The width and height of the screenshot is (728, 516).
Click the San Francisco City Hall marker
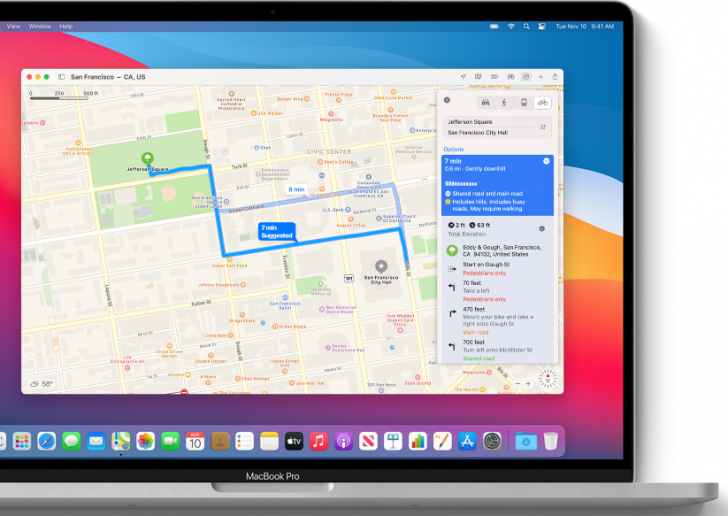pos(381,266)
